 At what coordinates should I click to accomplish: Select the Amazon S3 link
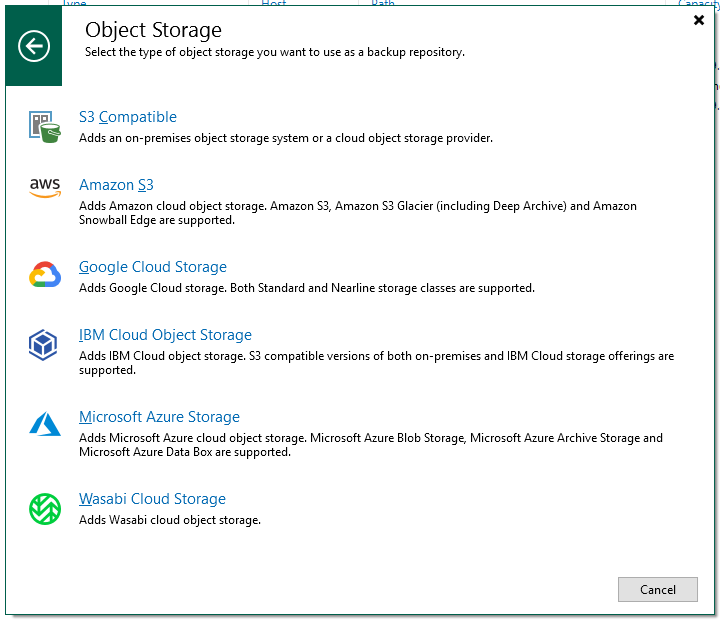pyautogui.click(x=116, y=185)
